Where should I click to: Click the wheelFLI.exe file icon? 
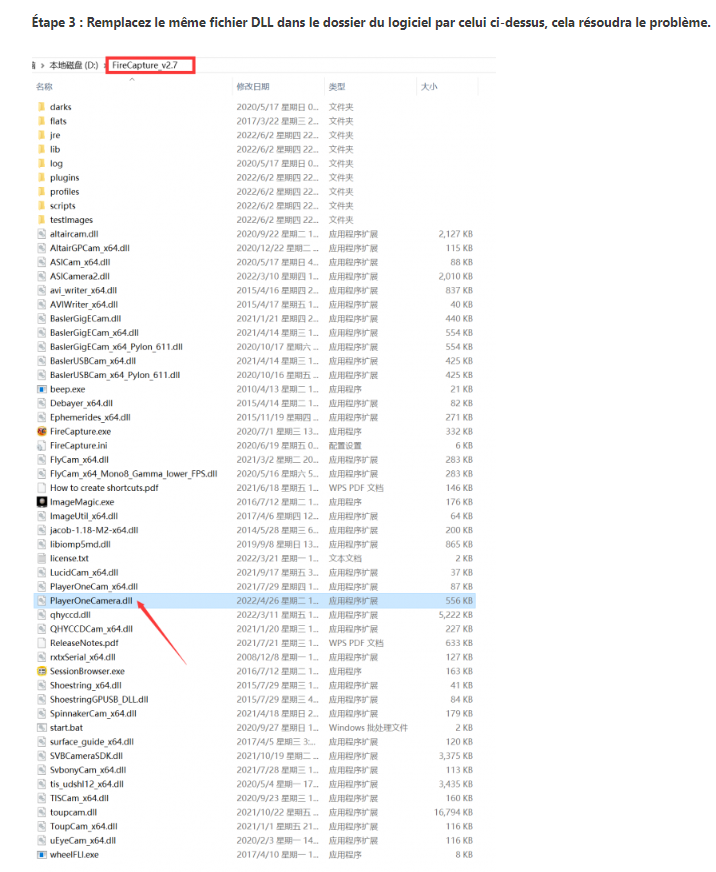pyautogui.click(x=42, y=855)
